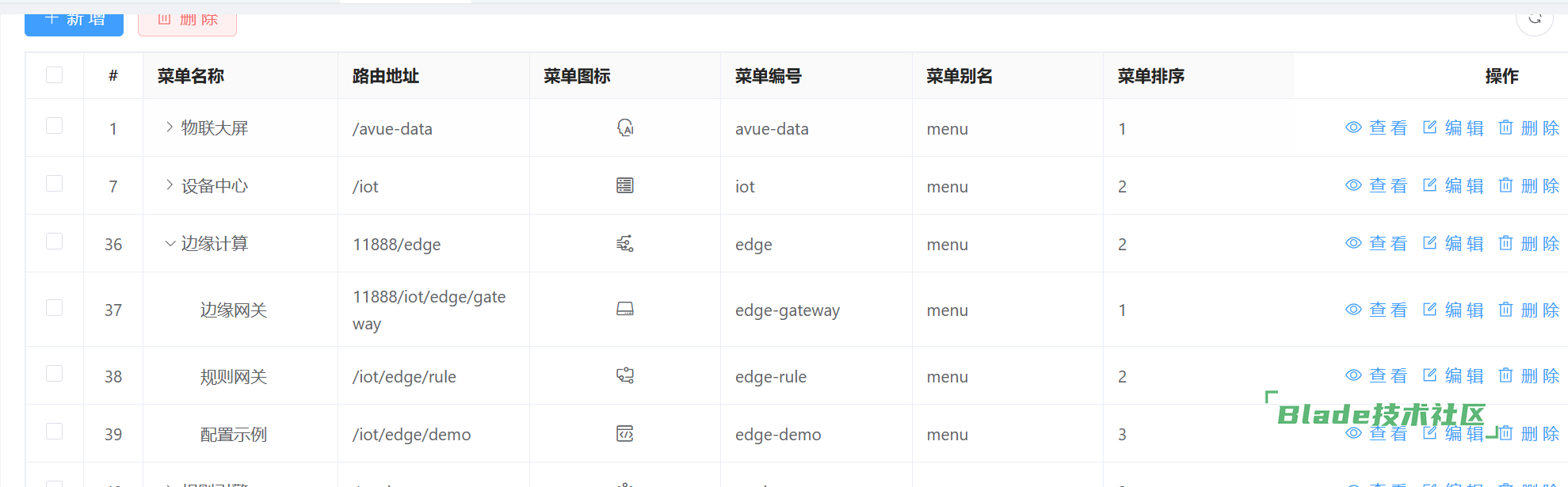Click the 物联大屏 menu icon
Viewport: 1568px width, 487px height.
(x=625, y=128)
